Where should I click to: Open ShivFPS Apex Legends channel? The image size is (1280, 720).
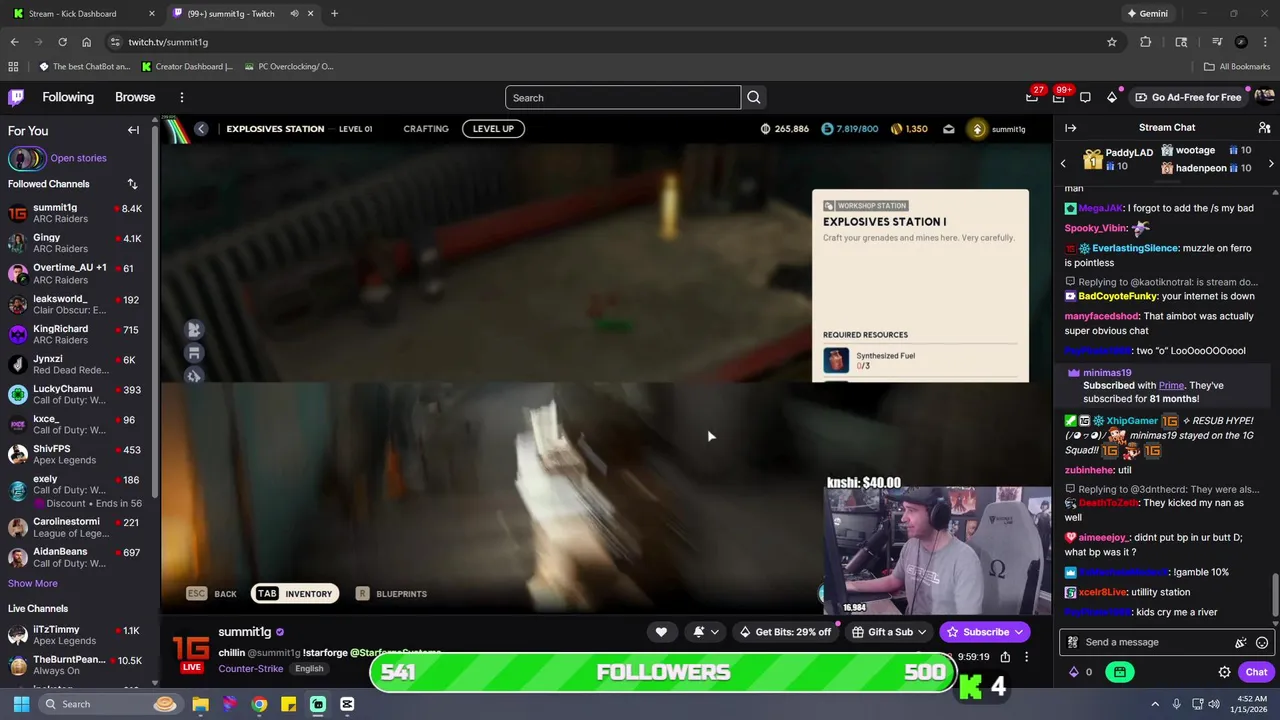78,454
